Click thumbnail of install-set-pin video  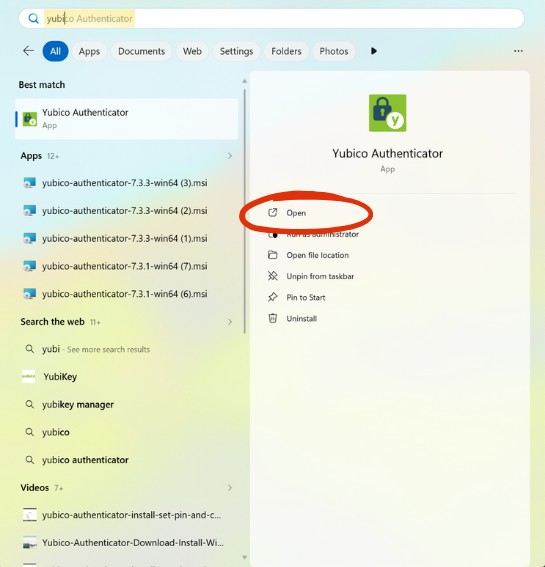pos(30,515)
